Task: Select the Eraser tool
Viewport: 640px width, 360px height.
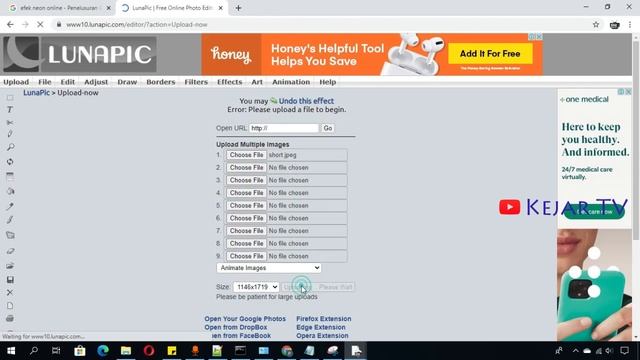Action: pyautogui.click(x=10, y=251)
